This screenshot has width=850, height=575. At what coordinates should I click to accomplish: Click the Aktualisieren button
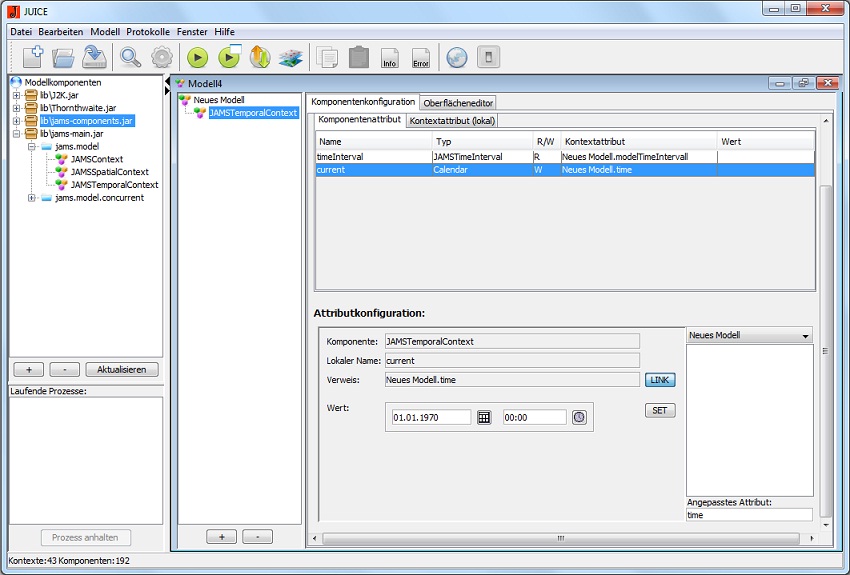tap(121, 369)
